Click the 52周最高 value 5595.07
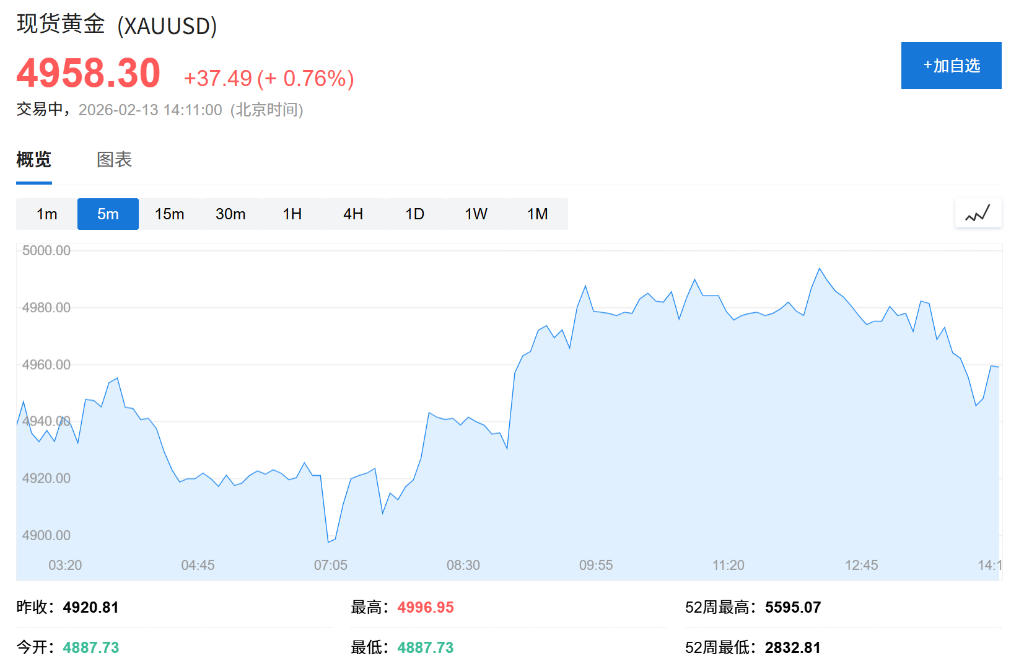This screenshot has height=664, width=1024. pyautogui.click(x=793, y=607)
